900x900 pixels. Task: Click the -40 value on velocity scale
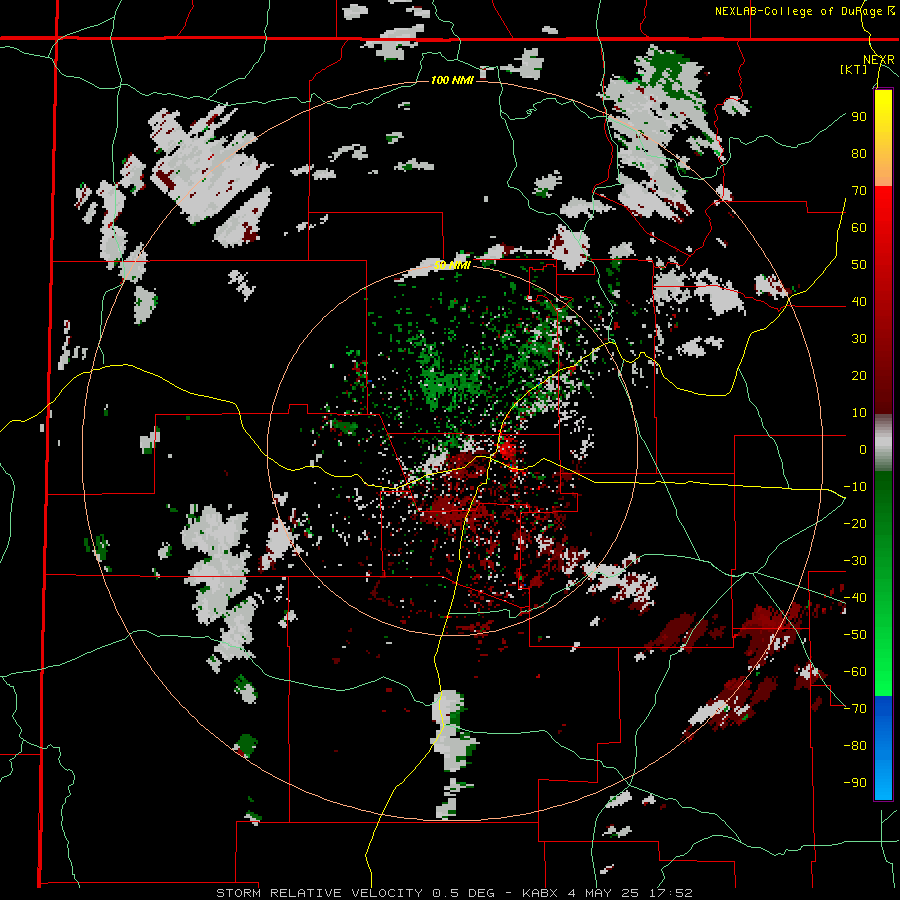coord(855,598)
